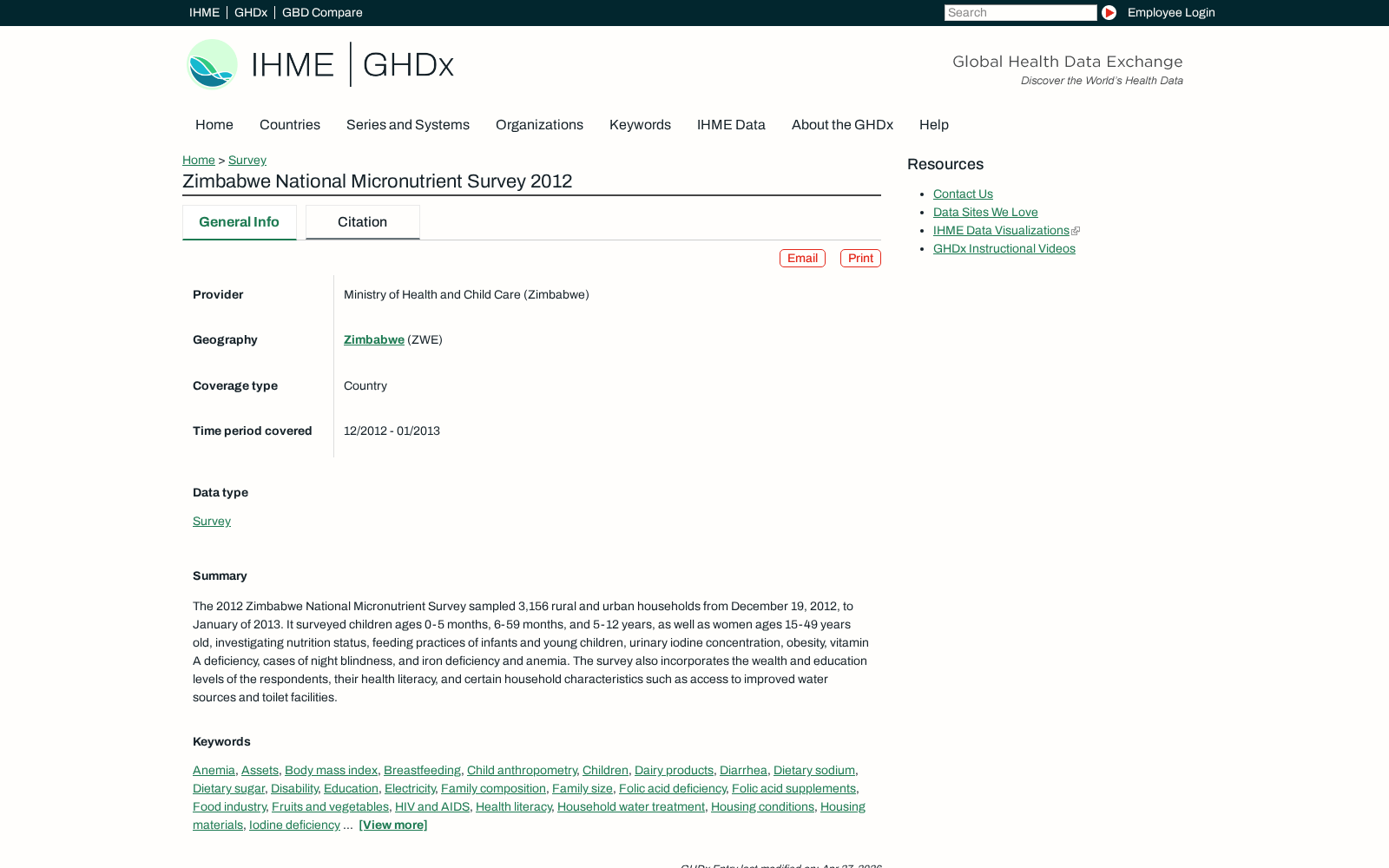Open the Folic acid supplements keyword
This screenshot has width=1389, height=868.
(x=793, y=789)
